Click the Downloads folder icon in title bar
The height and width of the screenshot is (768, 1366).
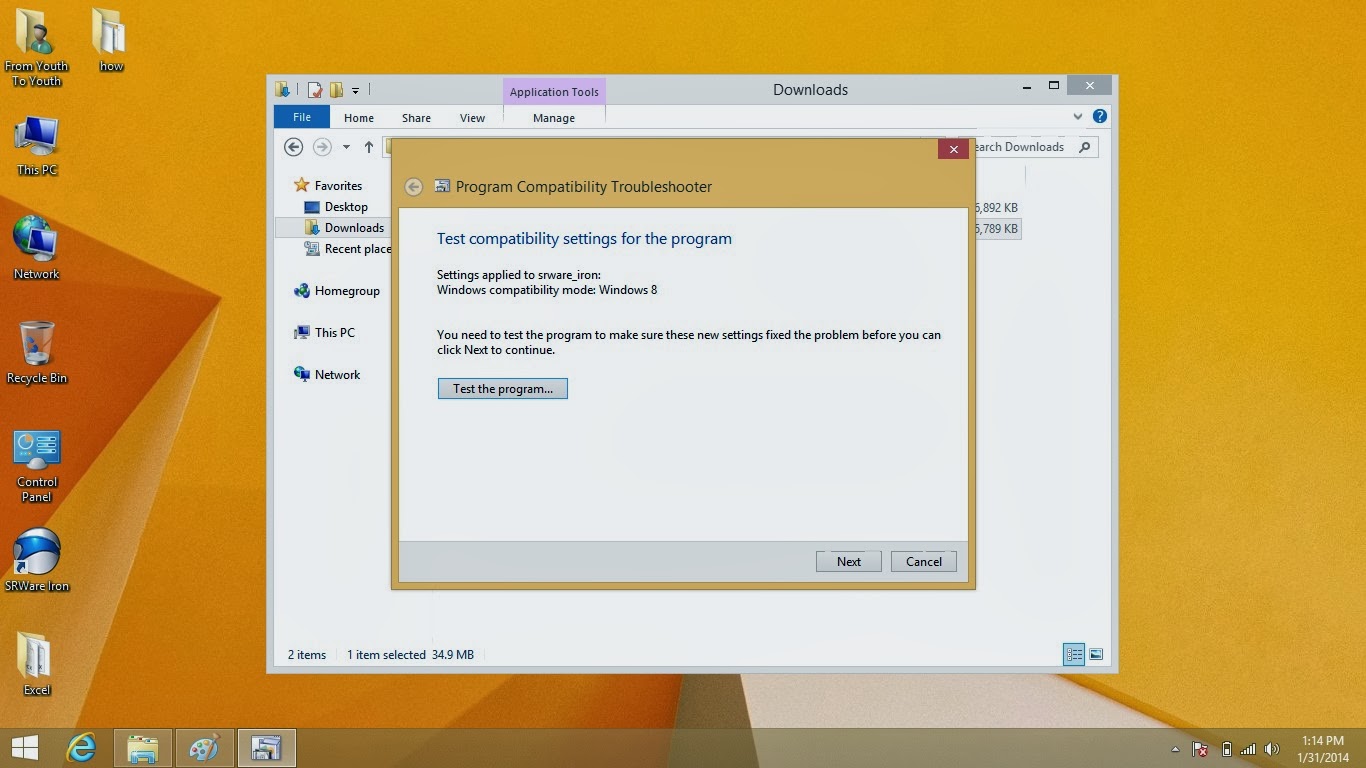pyautogui.click(x=282, y=90)
